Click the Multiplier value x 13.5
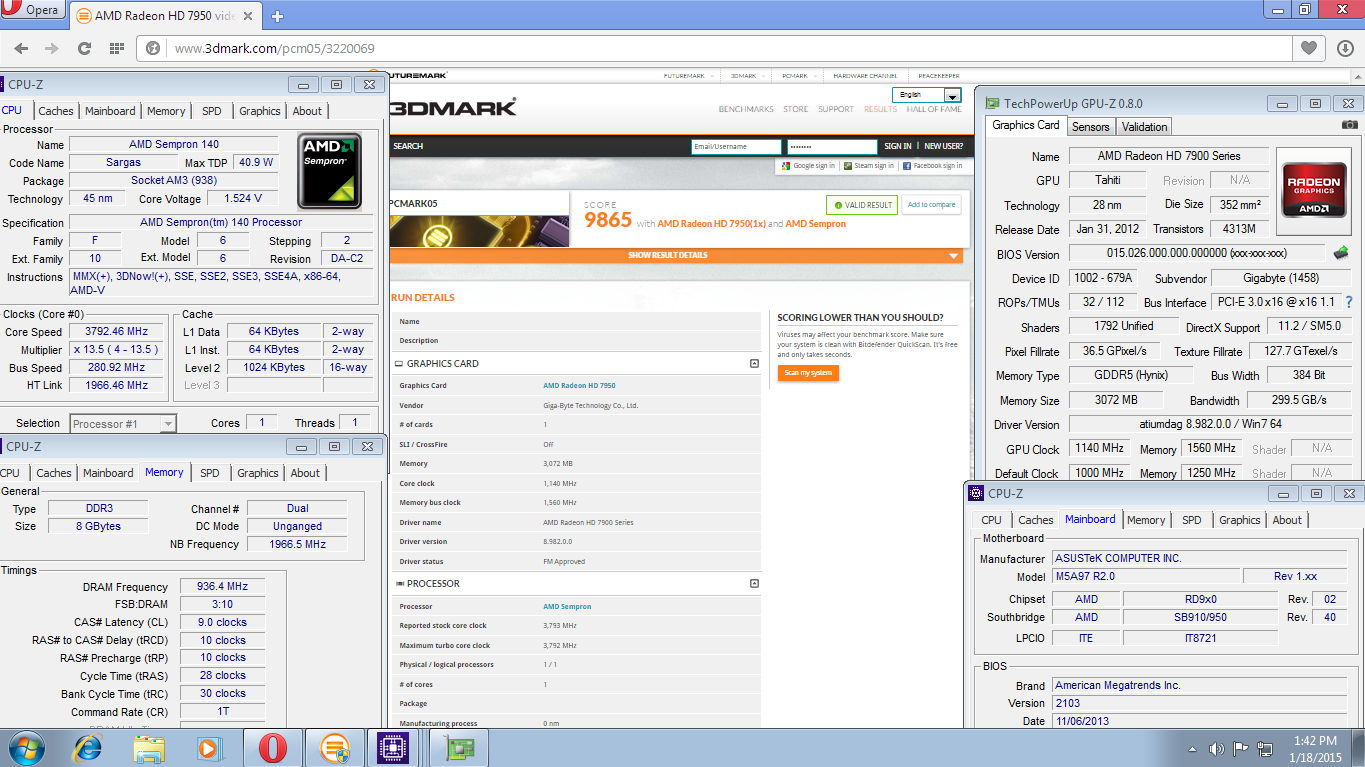The image size is (1365, 767). pyautogui.click(x=115, y=350)
